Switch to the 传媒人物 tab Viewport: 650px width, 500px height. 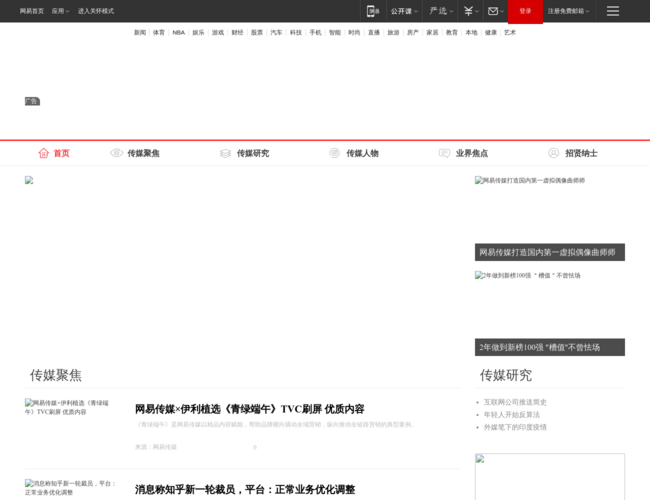coord(362,153)
